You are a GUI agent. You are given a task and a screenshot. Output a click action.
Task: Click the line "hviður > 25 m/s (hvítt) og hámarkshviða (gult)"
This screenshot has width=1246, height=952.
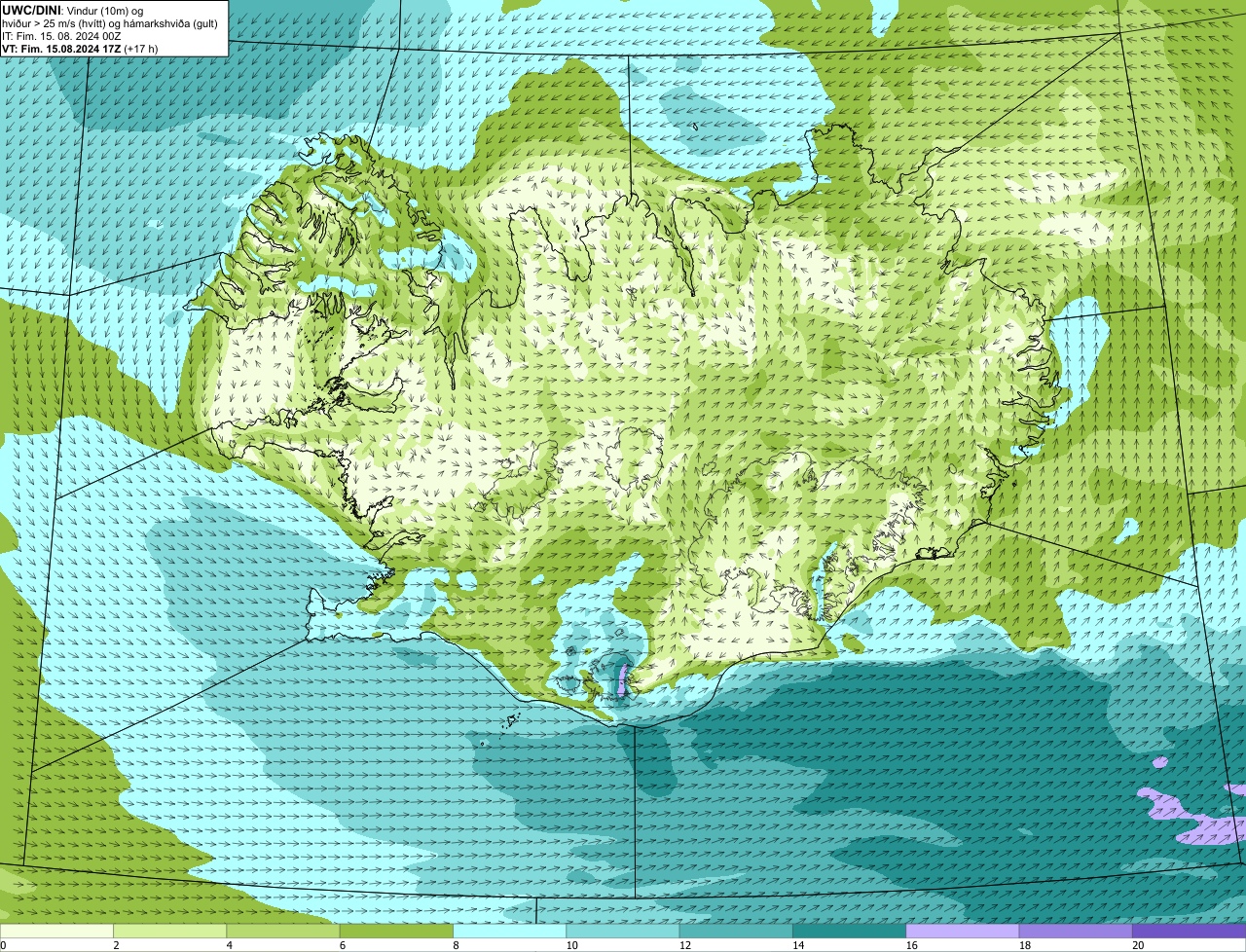(x=110, y=22)
